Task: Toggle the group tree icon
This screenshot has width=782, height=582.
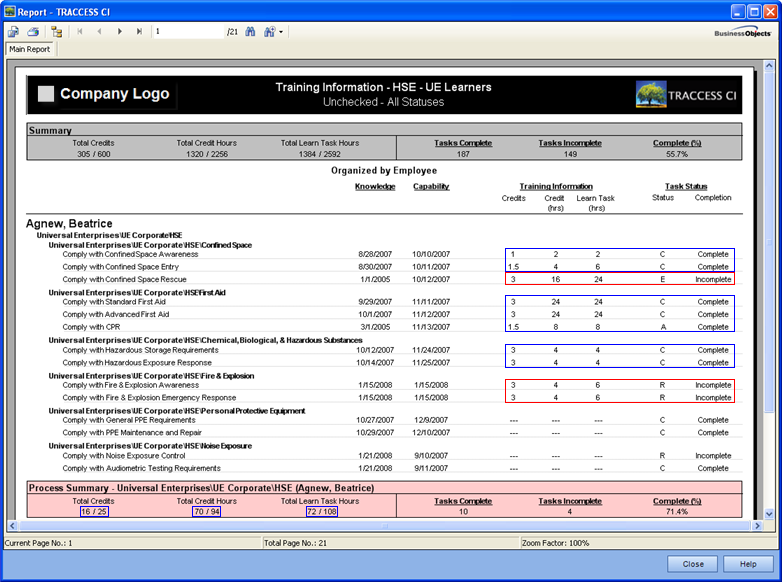Action: click(57, 32)
